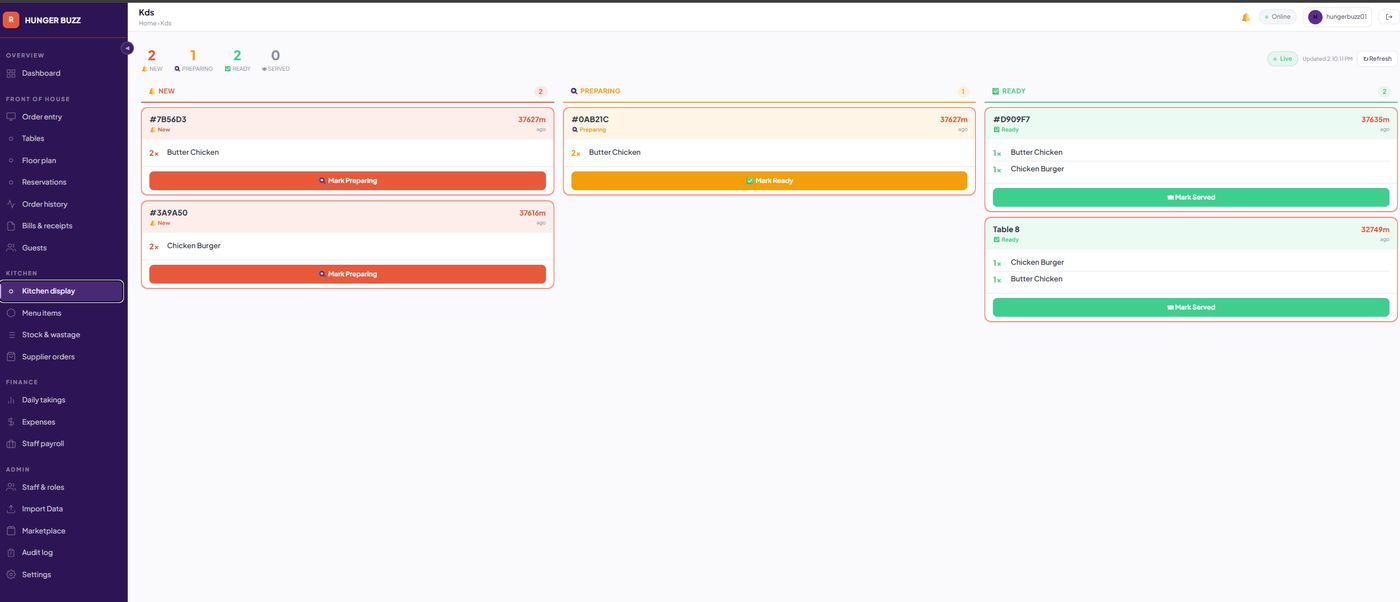Click the PREPARING column count badge
Screen dimensions: 1400x602
[x=963, y=91]
